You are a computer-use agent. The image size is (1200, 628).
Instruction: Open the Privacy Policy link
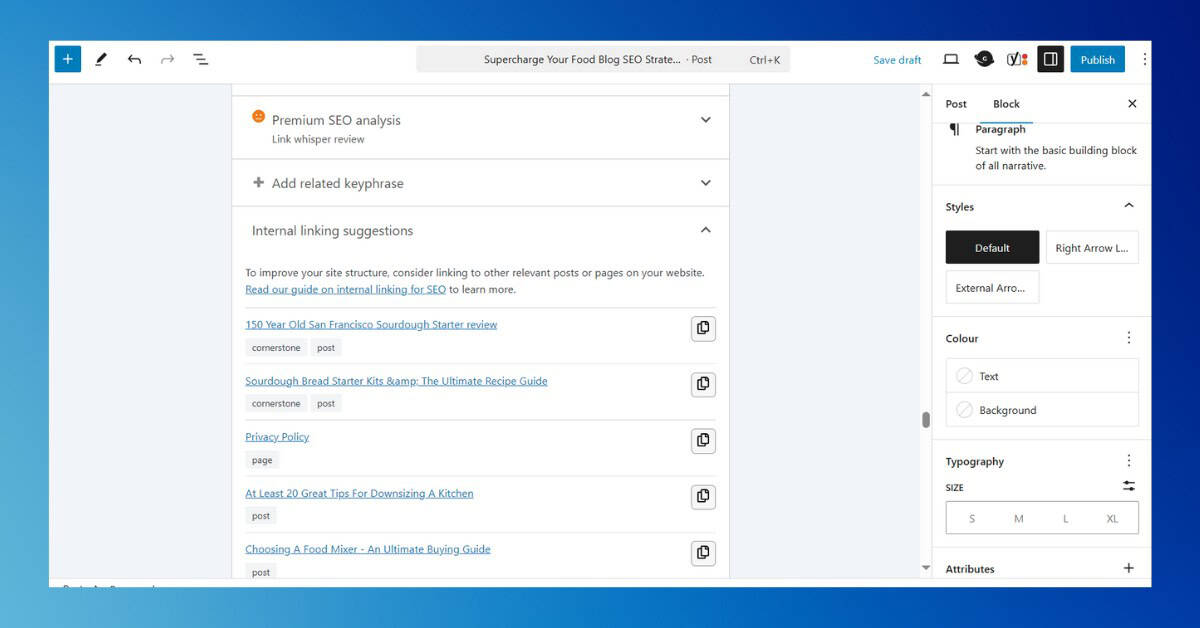pyautogui.click(x=277, y=437)
